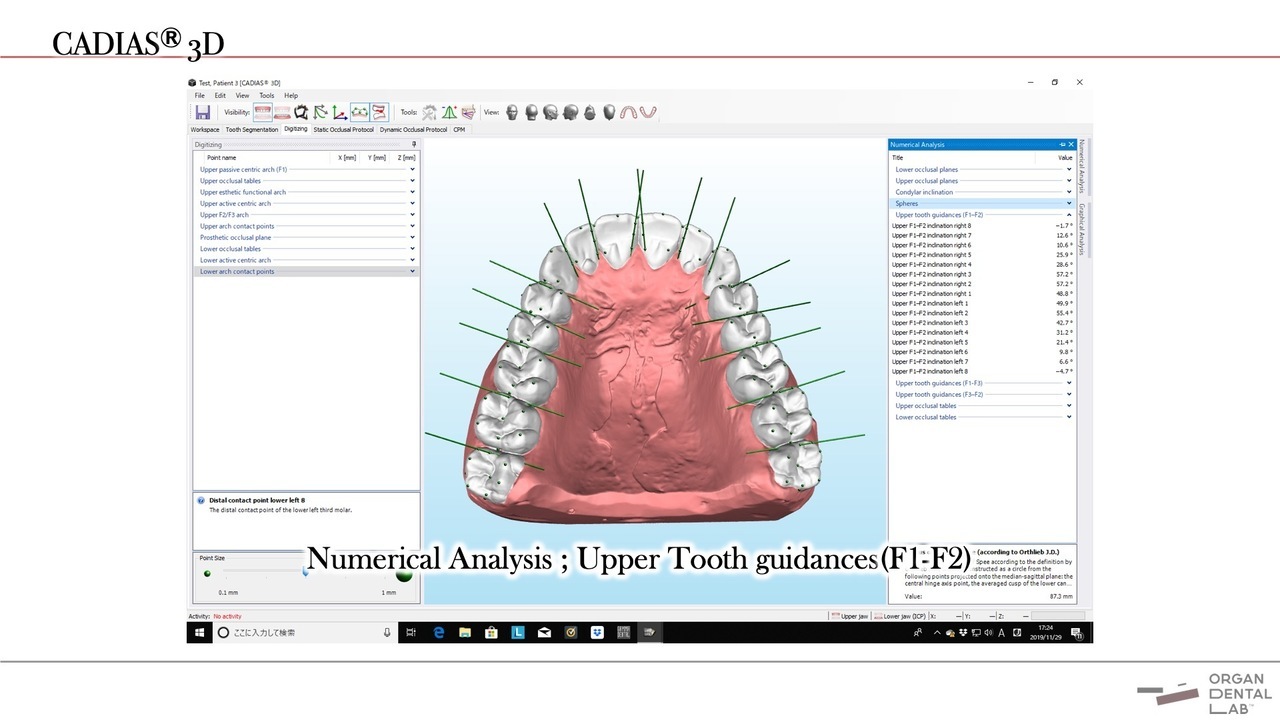Switch to front head view
Screen dimensions: 1280x720
point(512,113)
